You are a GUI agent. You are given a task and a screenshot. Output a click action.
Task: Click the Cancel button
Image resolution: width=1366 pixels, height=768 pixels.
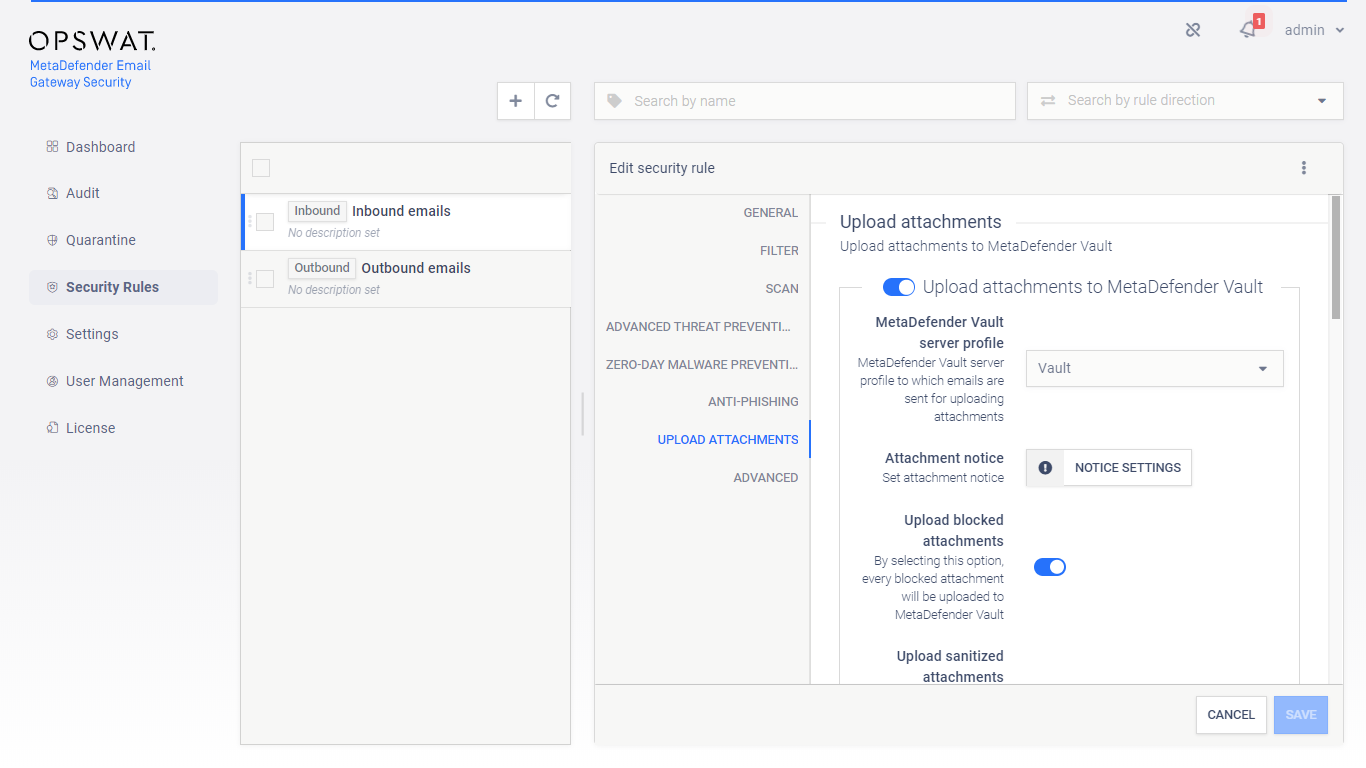(x=1231, y=715)
